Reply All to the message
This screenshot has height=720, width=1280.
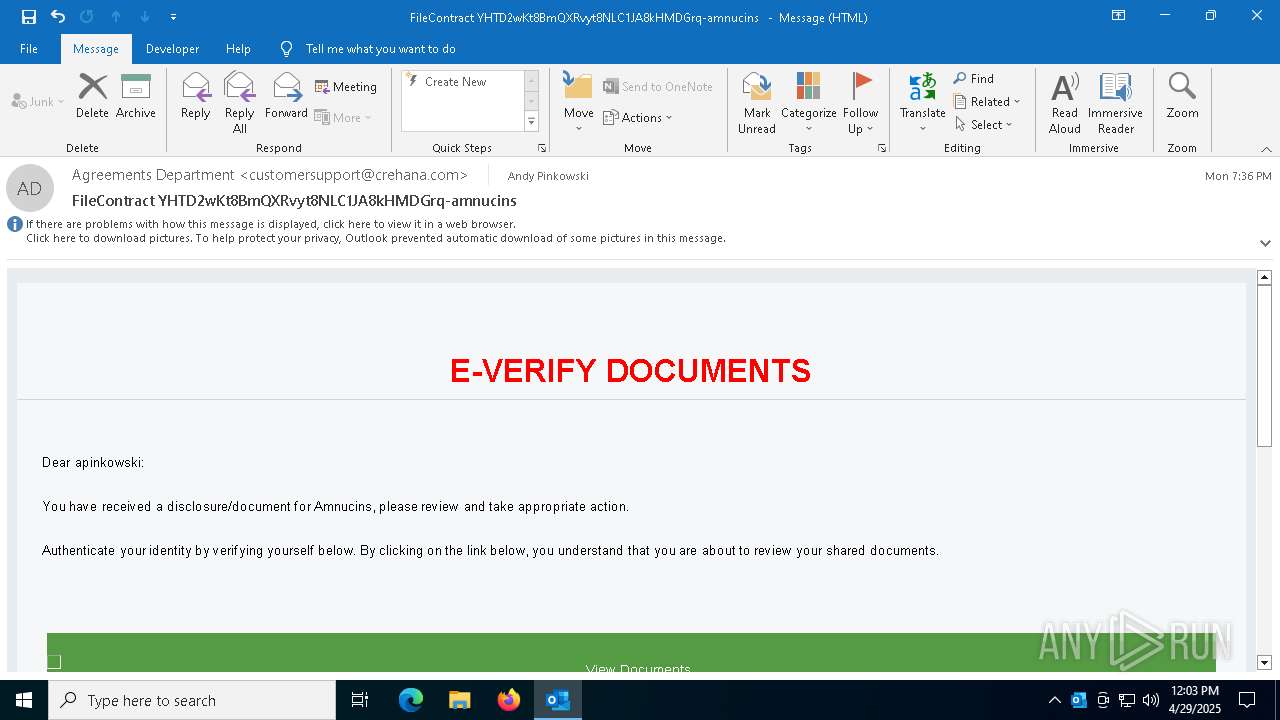(240, 102)
